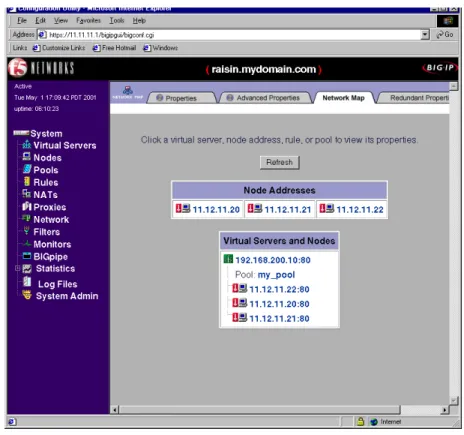Click status icon beside 11.12.11.21:80

tap(240, 317)
